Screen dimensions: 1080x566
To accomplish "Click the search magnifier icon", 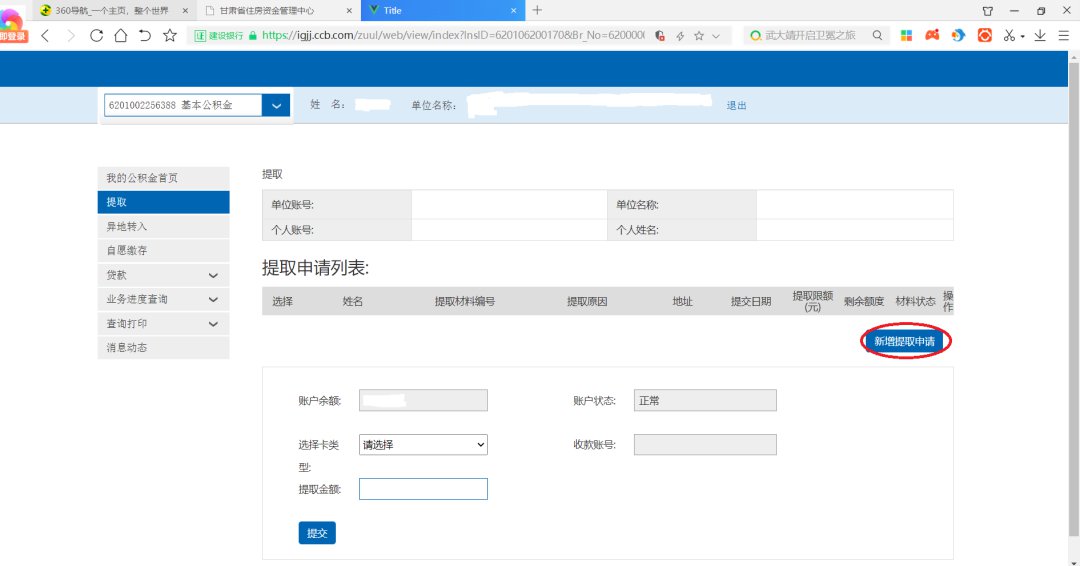I will [x=877, y=35].
